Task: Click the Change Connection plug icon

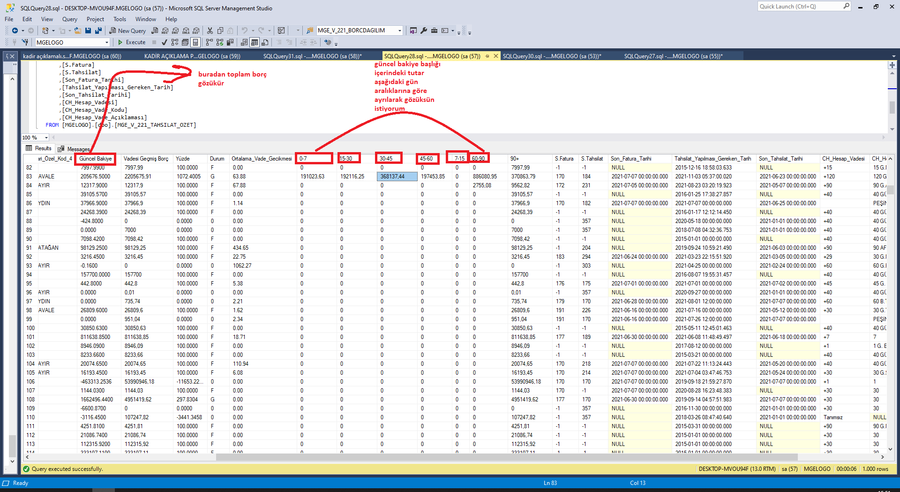Action: coord(25,42)
